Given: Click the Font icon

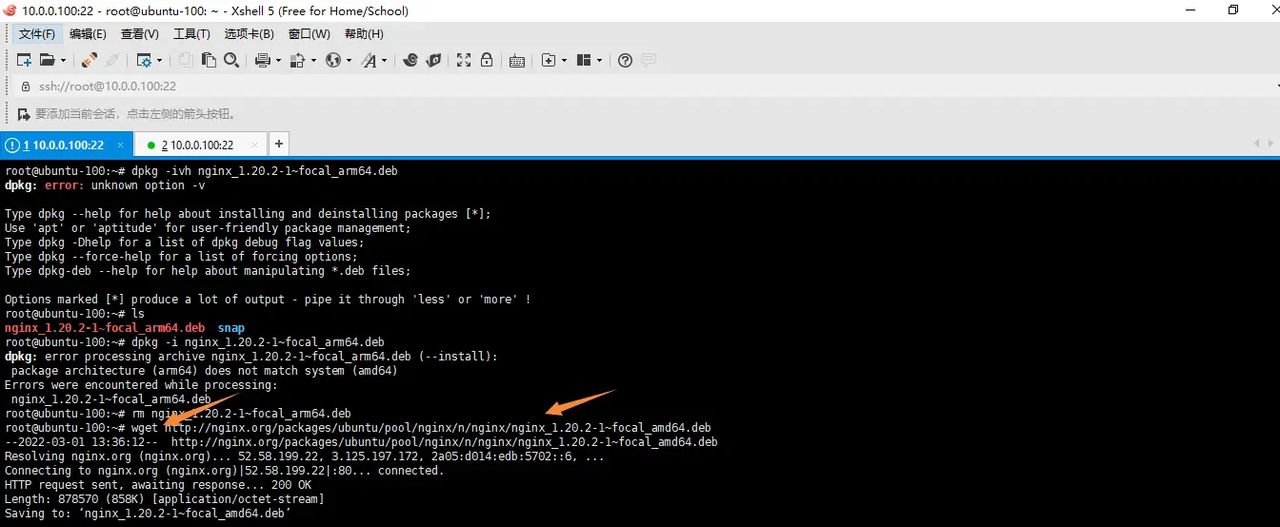Looking at the screenshot, I should pyautogui.click(x=370, y=60).
